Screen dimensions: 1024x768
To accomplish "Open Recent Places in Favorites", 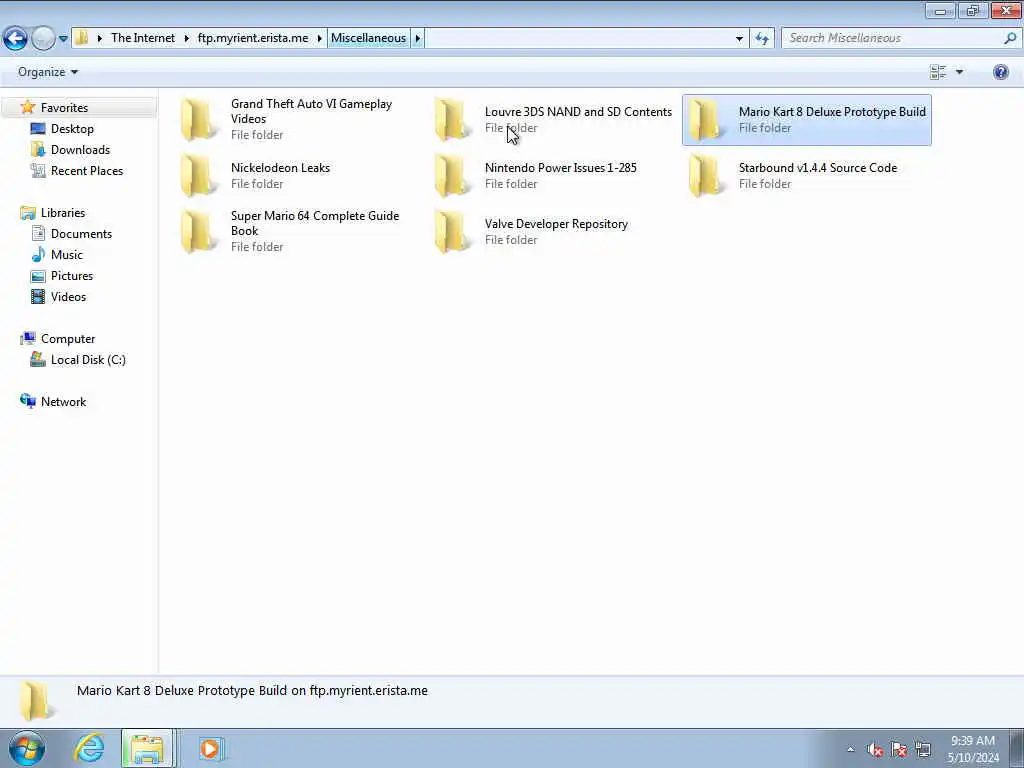I will [x=87, y=170].
